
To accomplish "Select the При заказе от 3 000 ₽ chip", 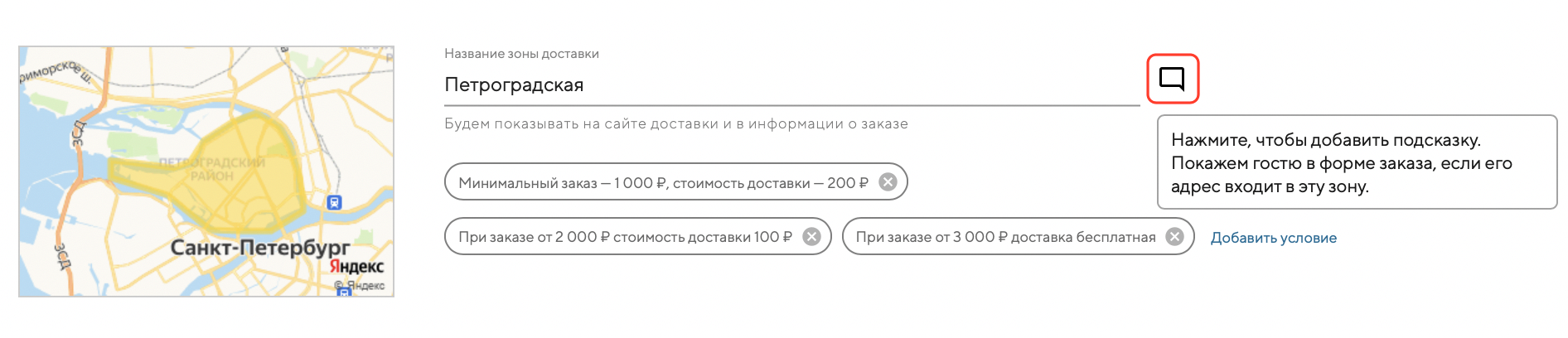I will 1004,238.
